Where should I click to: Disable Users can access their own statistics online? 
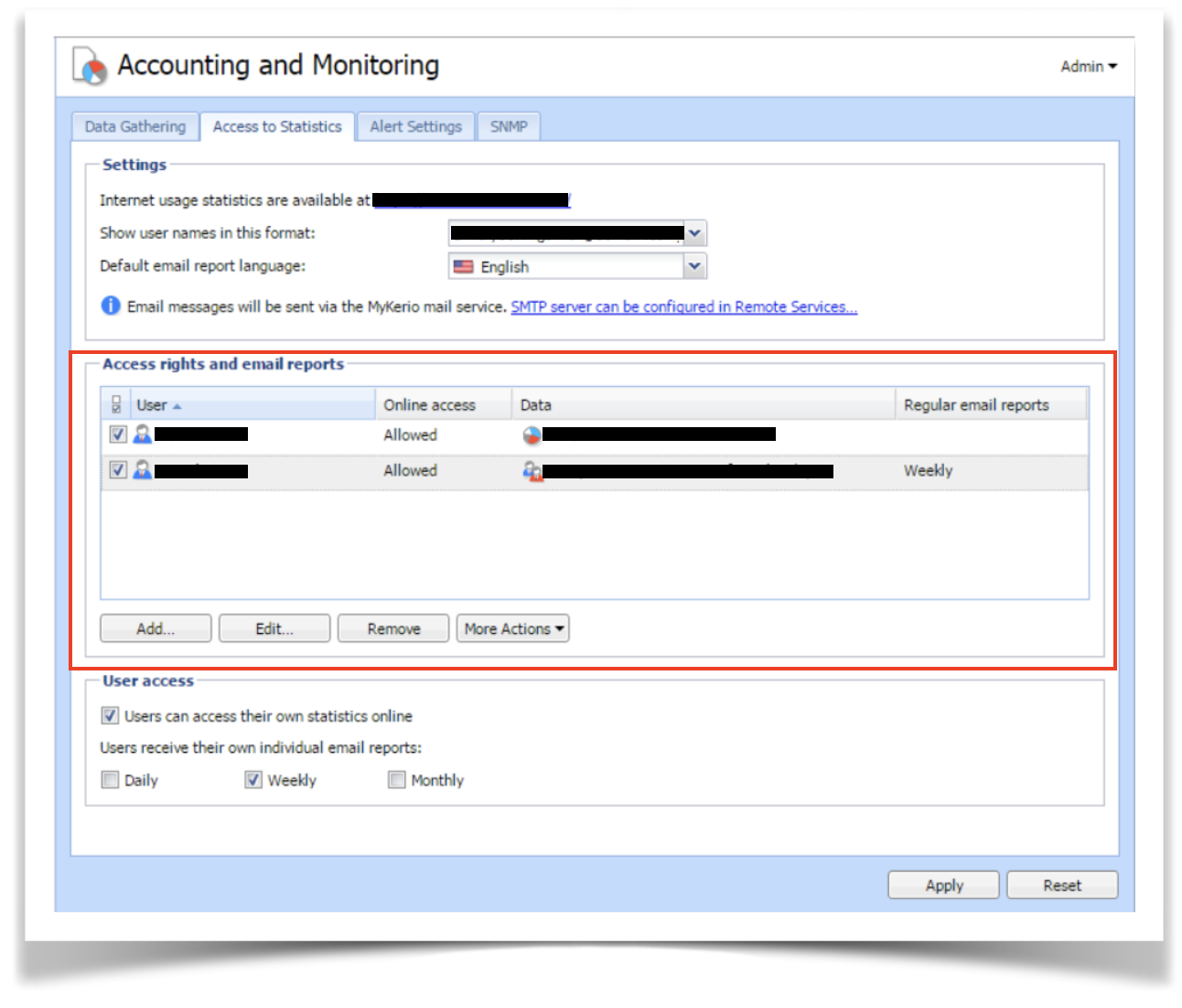pos(110,715)
